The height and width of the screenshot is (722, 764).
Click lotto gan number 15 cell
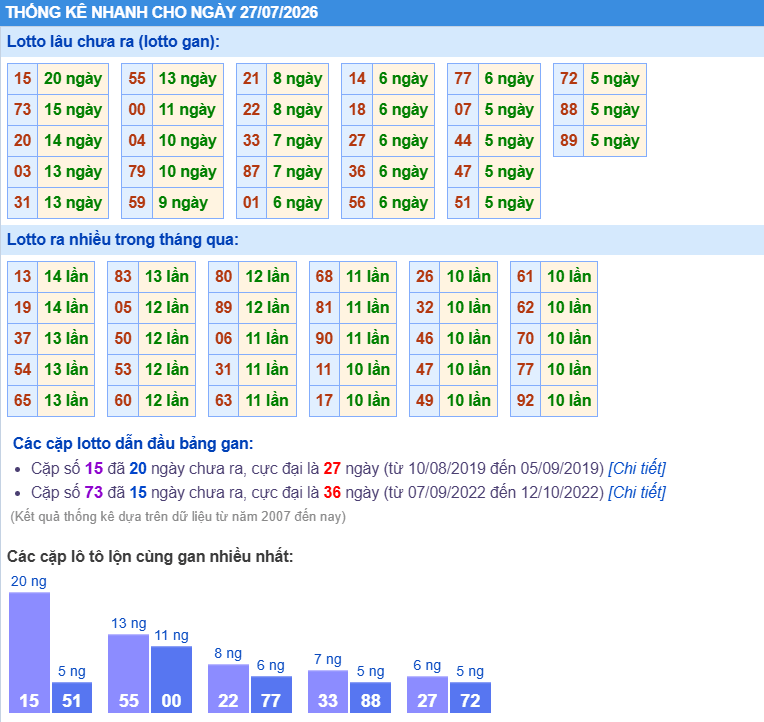point(22,78)
